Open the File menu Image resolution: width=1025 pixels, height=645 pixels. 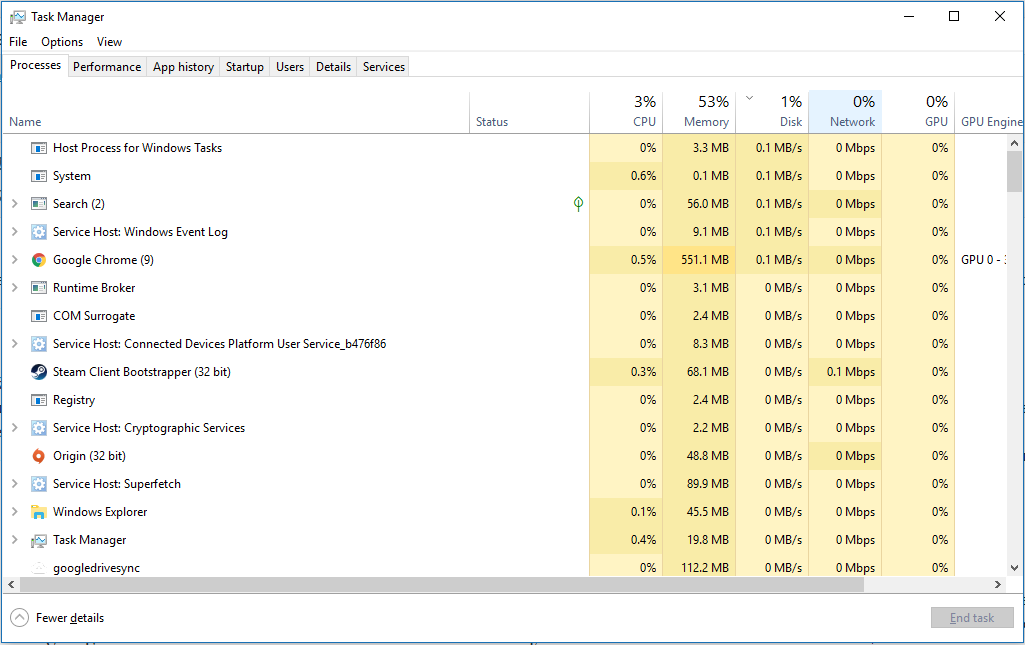point(18,42)
